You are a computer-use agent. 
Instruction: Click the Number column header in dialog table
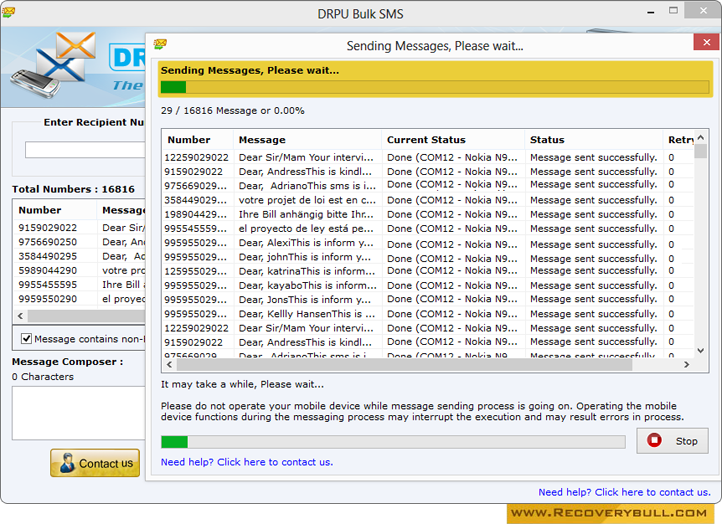(x=197, y=140)
